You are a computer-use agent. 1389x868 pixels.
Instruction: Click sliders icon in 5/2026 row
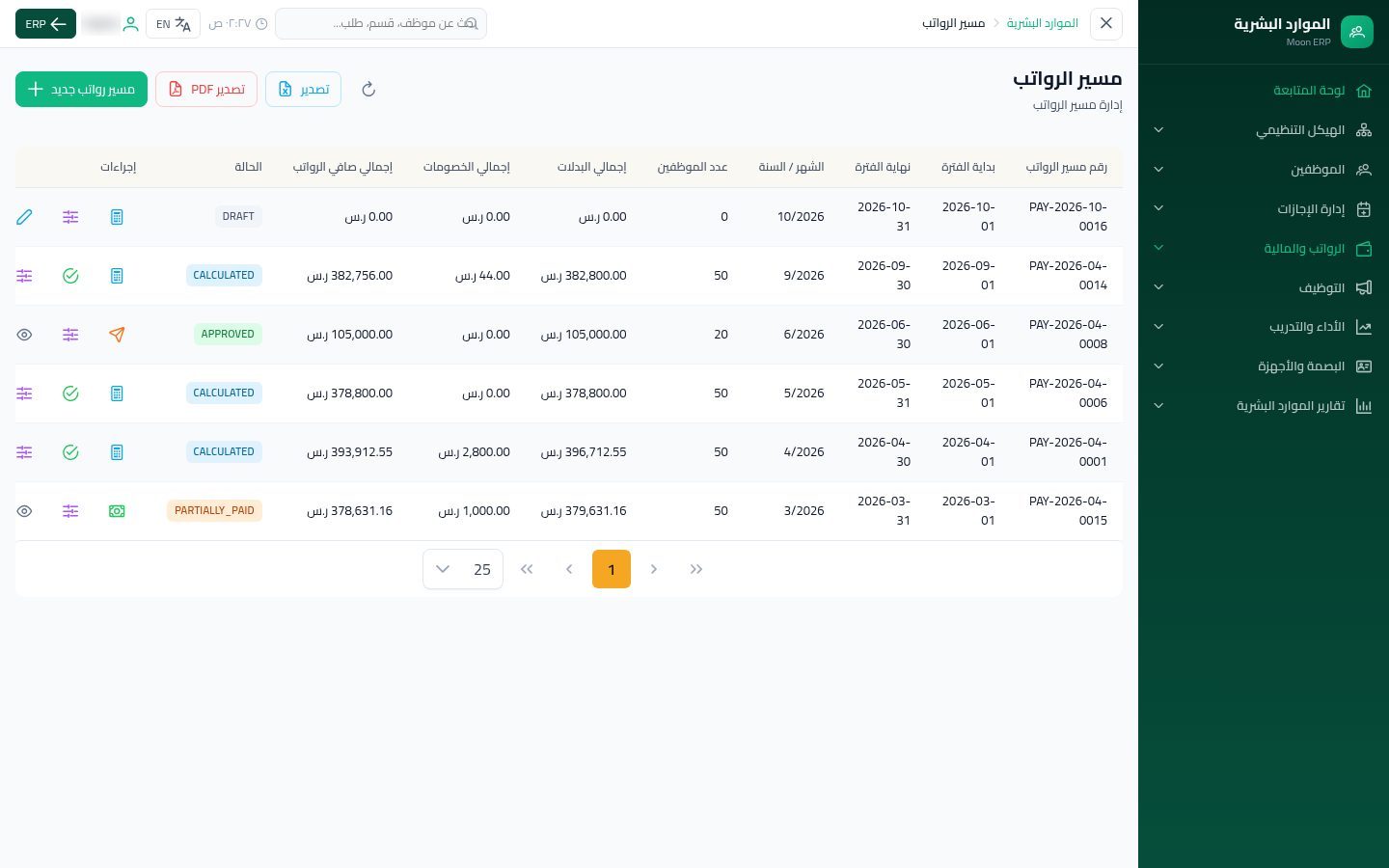point(24,393)
